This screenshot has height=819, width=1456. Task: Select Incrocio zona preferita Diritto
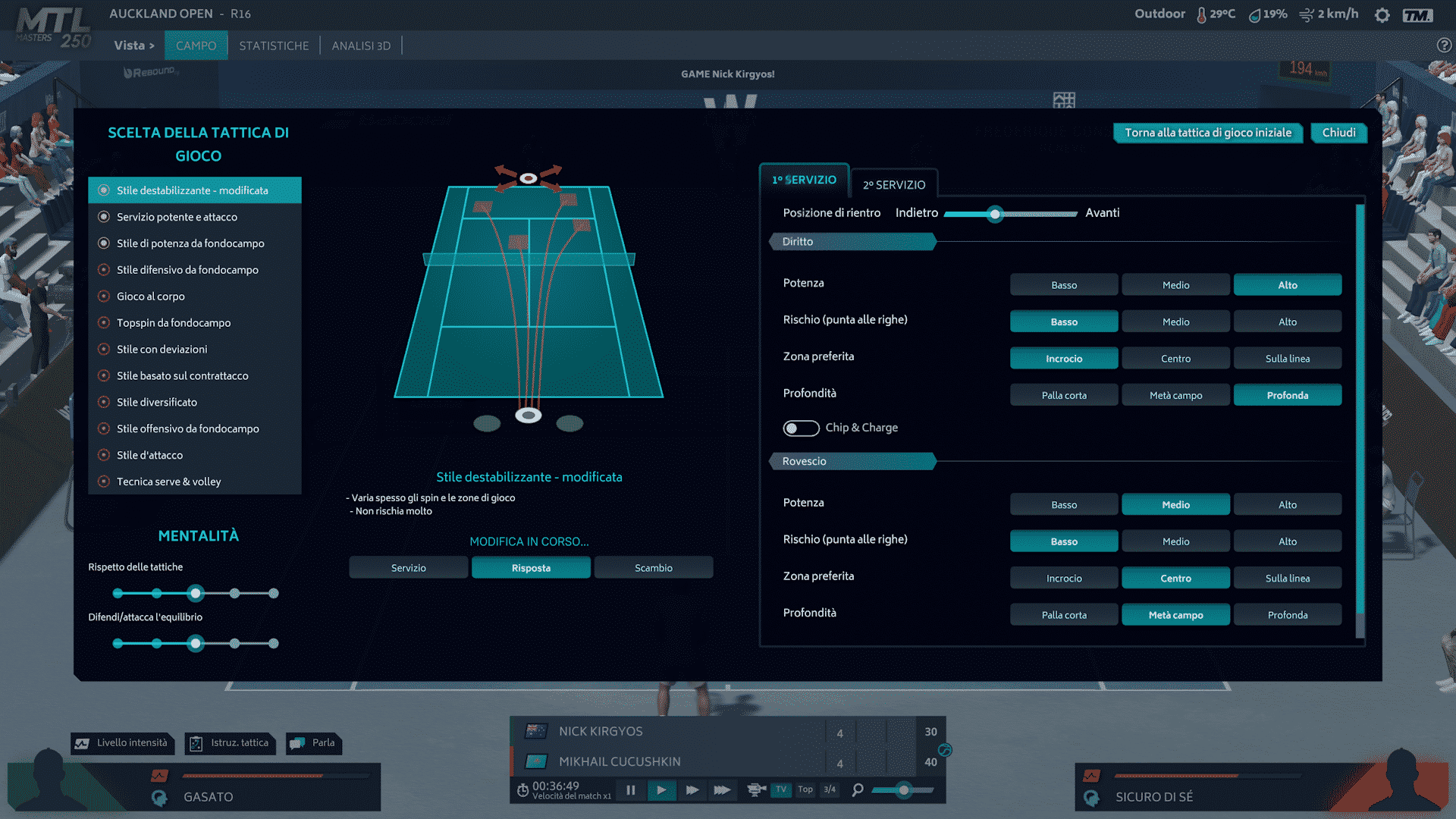click(1063, 358)
